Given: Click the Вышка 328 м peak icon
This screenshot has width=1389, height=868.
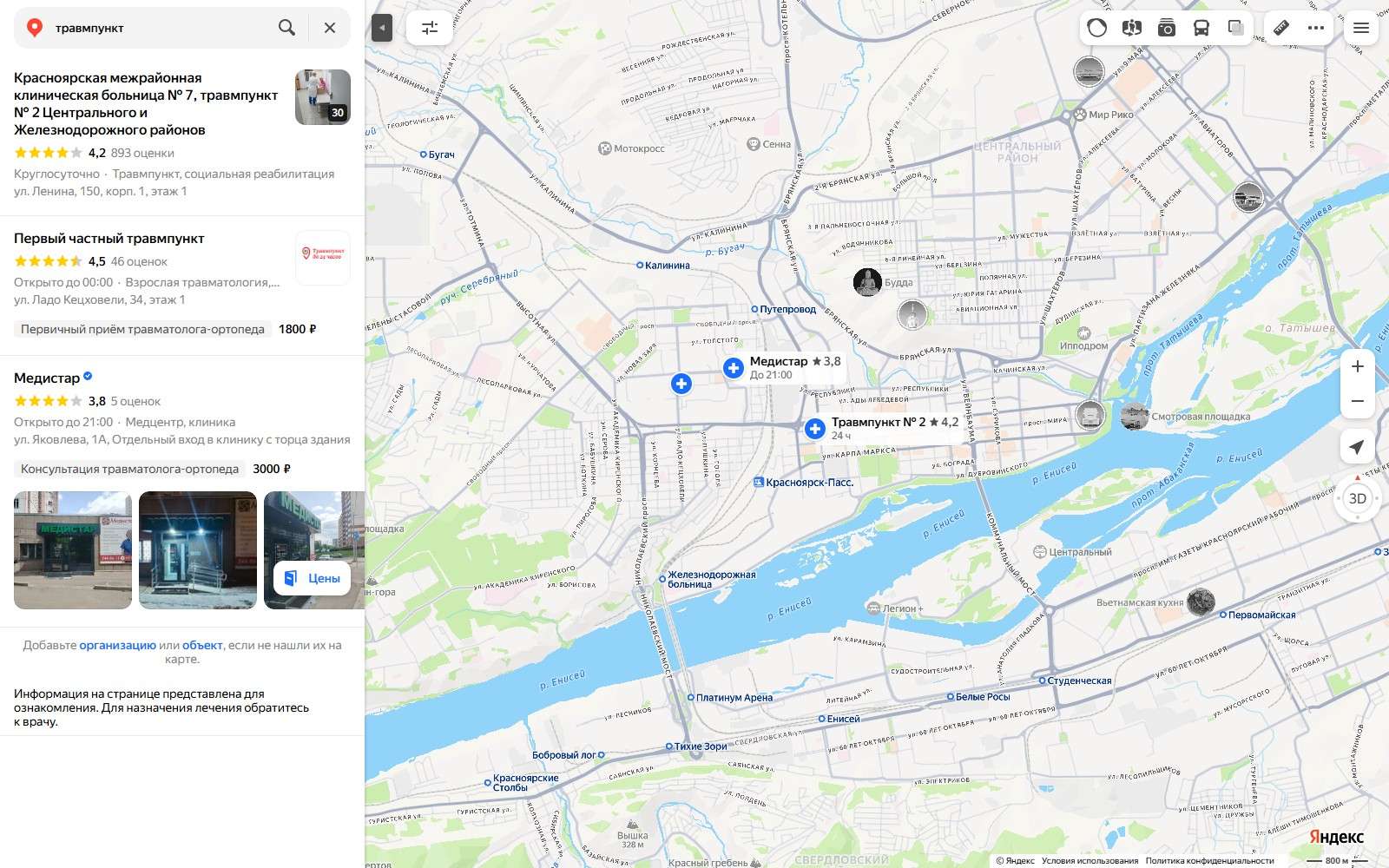Looking at the screenshot, I should [632, 824].
